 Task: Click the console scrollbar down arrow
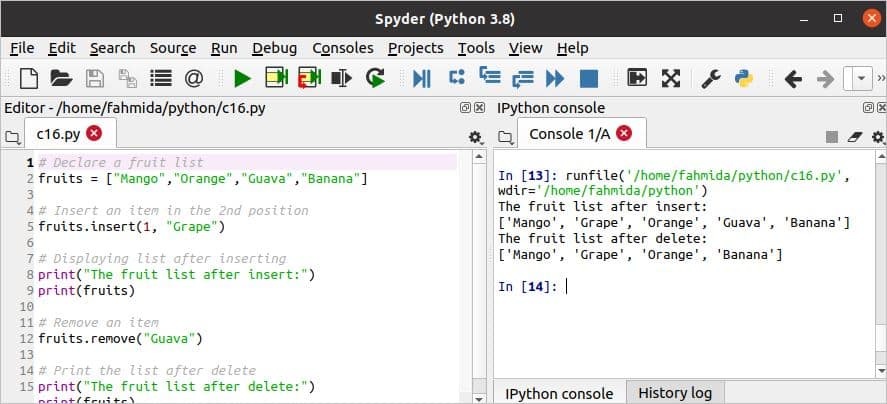tap(881, 371)
